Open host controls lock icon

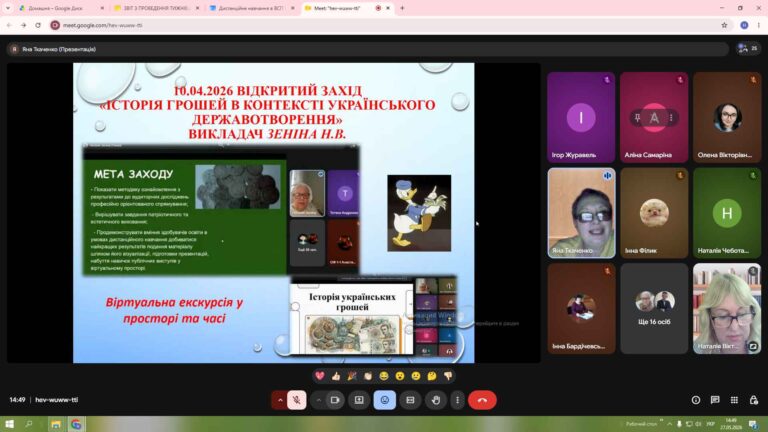[x=753, y=400]
